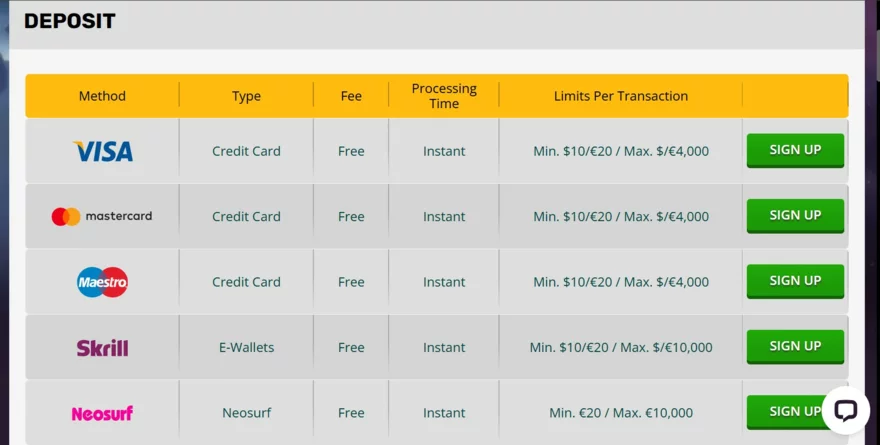The height and width of the screenshot is (445, 880).
Task: Click the Fee column header
Action: [351, 96]
